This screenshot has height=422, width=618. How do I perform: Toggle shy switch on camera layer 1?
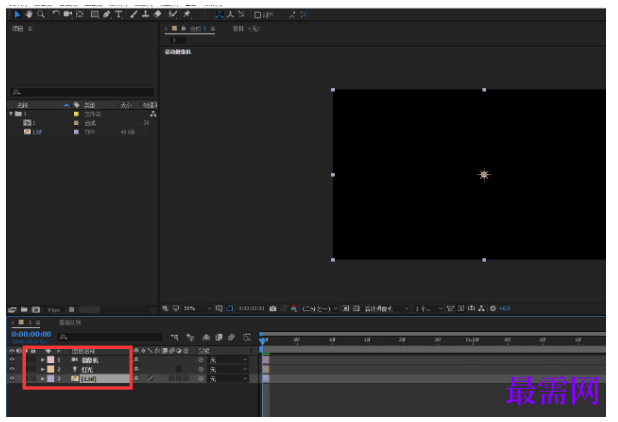[x=136, y=359]
